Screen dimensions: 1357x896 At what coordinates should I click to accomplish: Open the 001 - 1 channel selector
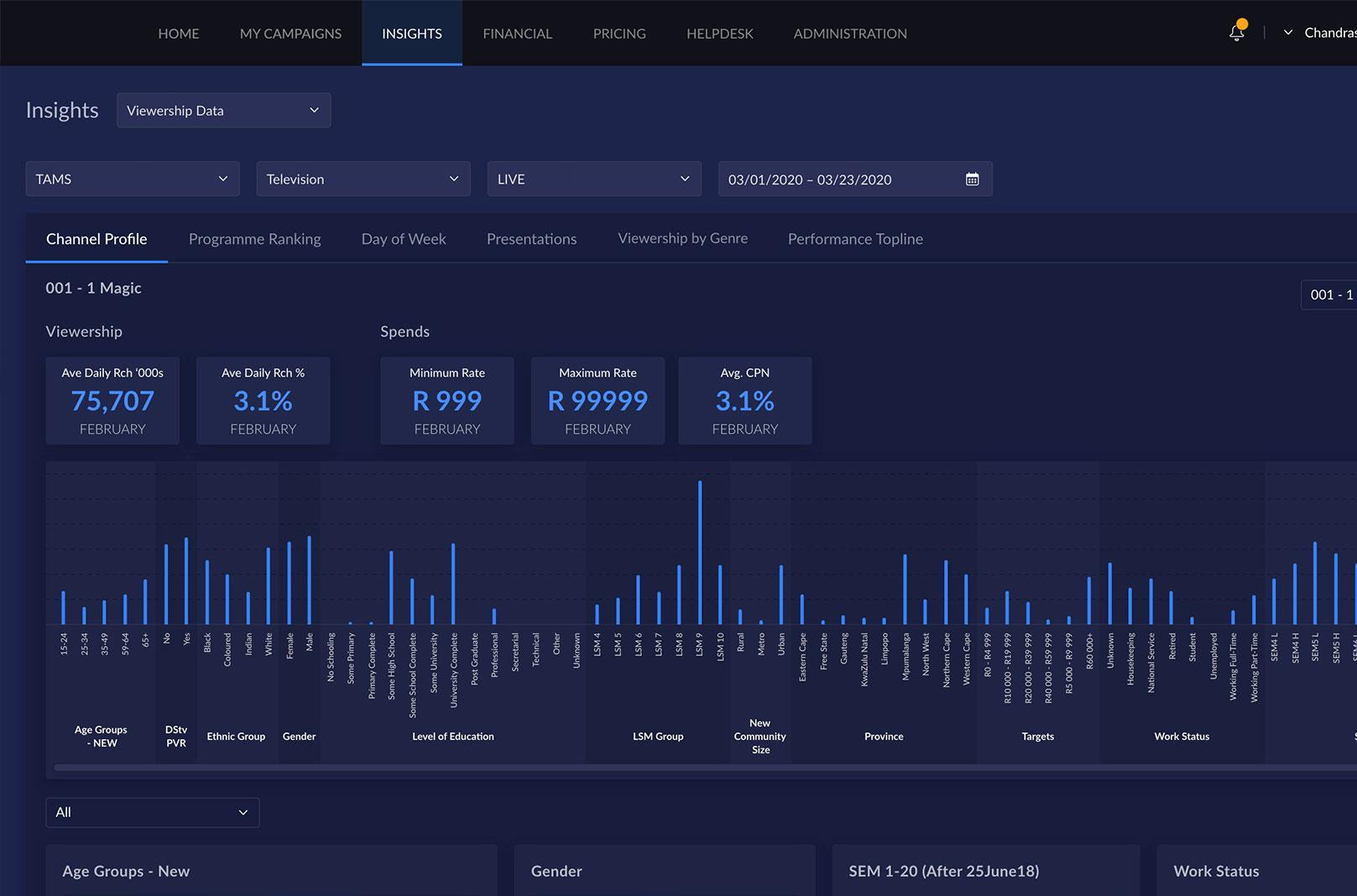pos(1329,294)
